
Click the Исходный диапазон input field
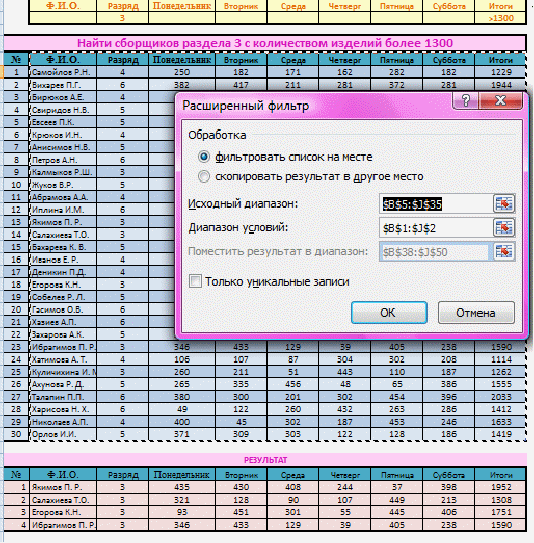point(436,204)
